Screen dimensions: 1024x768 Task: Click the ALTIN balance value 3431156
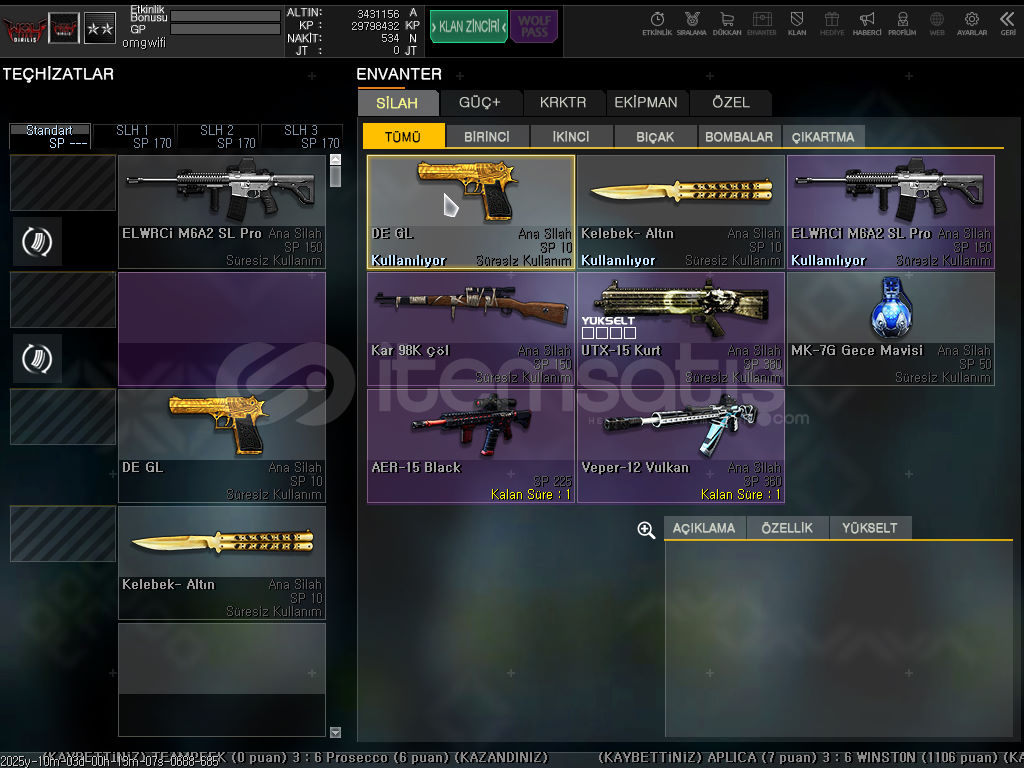point(378,13)
